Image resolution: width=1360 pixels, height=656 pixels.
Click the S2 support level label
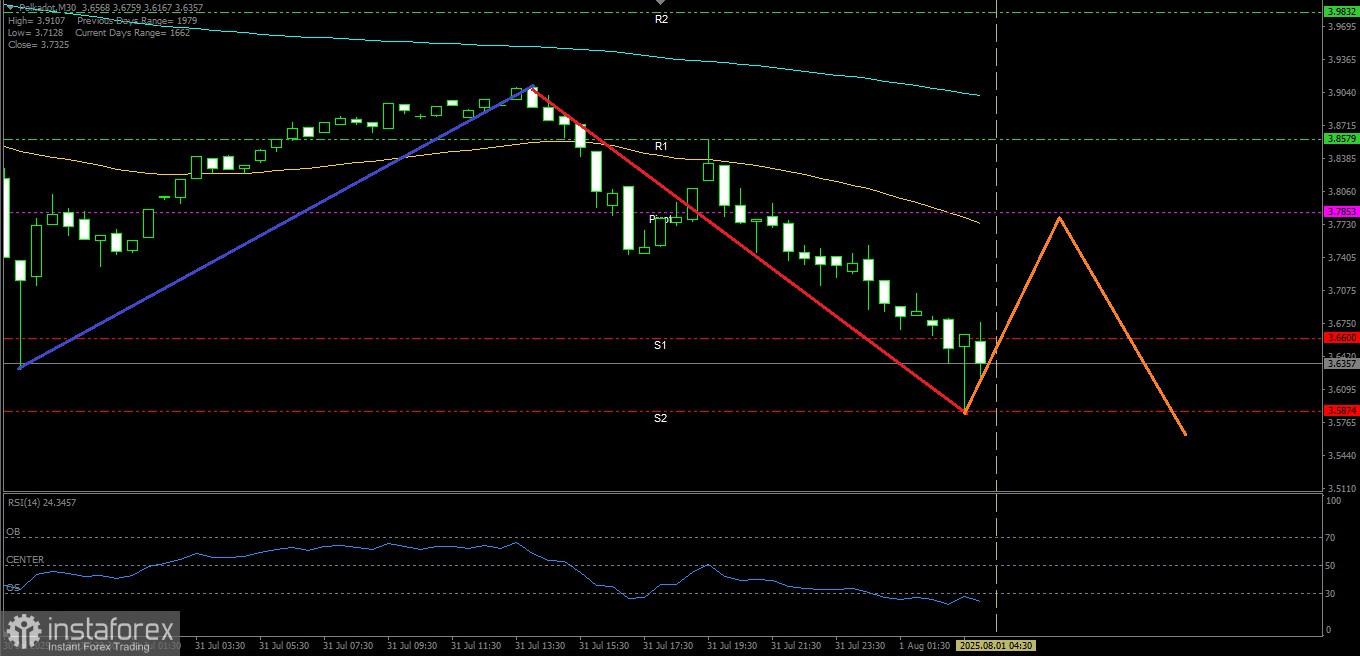661,418
